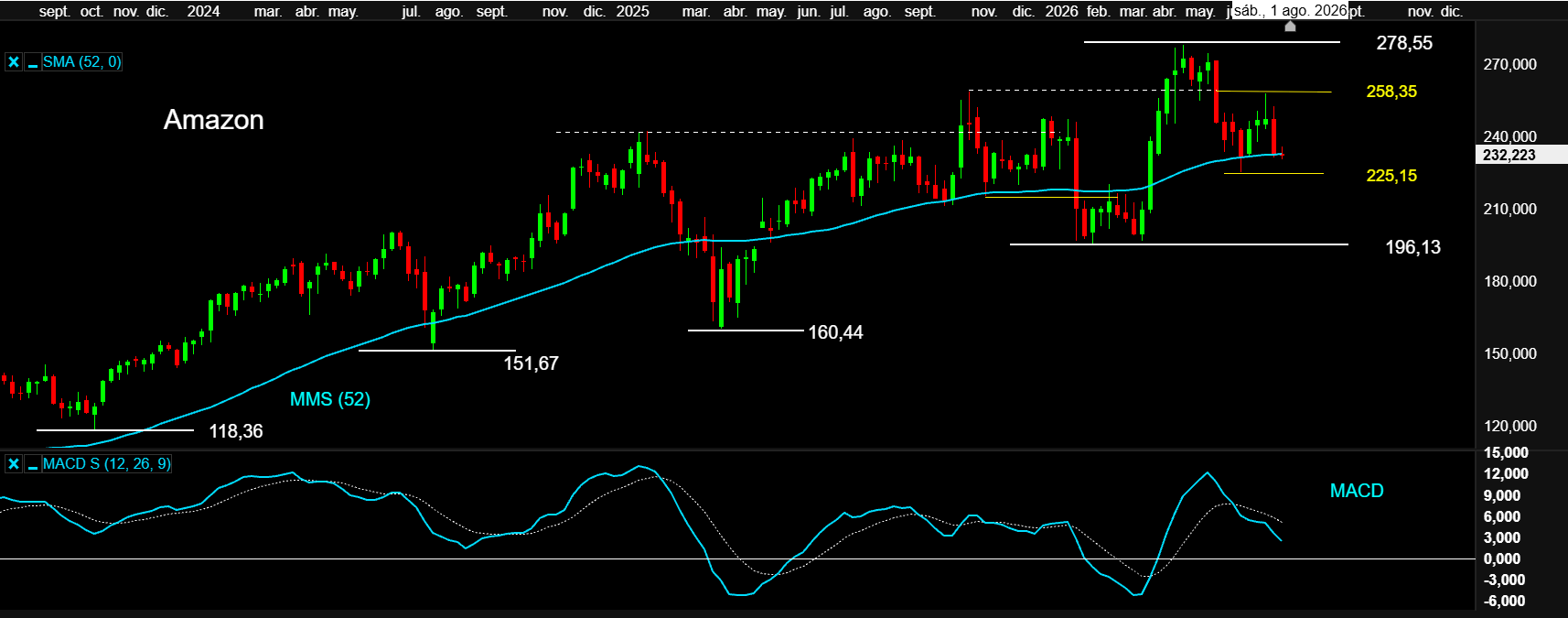
Task: Click the 'sáb., 1 ago. 2026' date tooltip
Action: pos(1290,10)
